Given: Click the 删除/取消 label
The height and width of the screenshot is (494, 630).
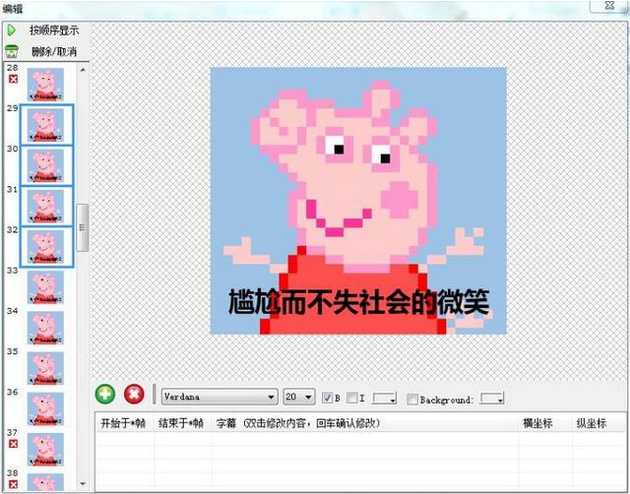Looking at the screenshot, I should (x=54, y=51).
